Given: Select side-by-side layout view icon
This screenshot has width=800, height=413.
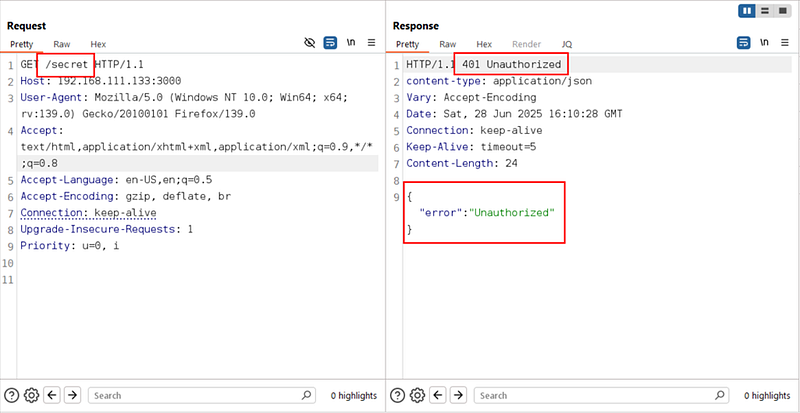Looking at the screenshot, I should click(747, 11).
